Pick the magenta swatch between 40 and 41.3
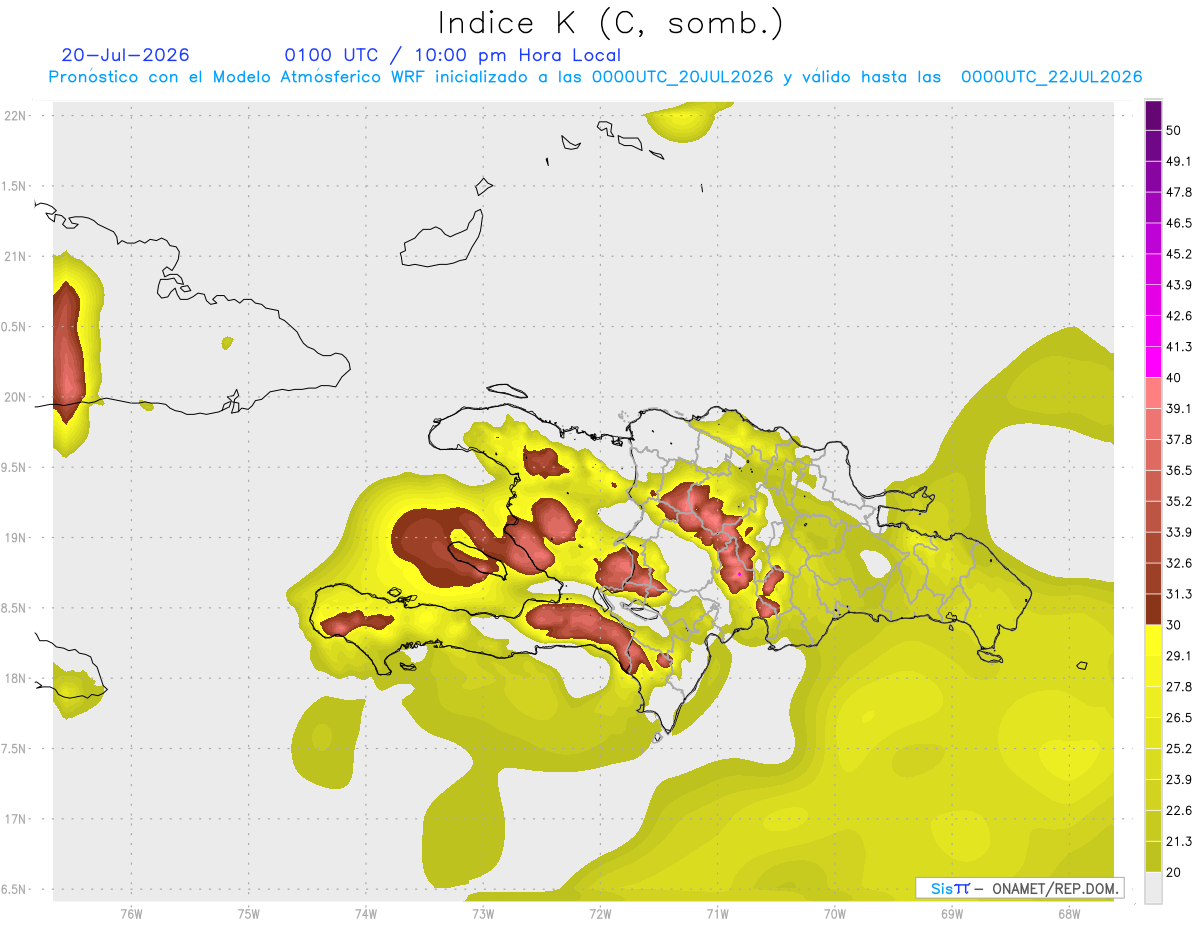 coord(1153,362)
